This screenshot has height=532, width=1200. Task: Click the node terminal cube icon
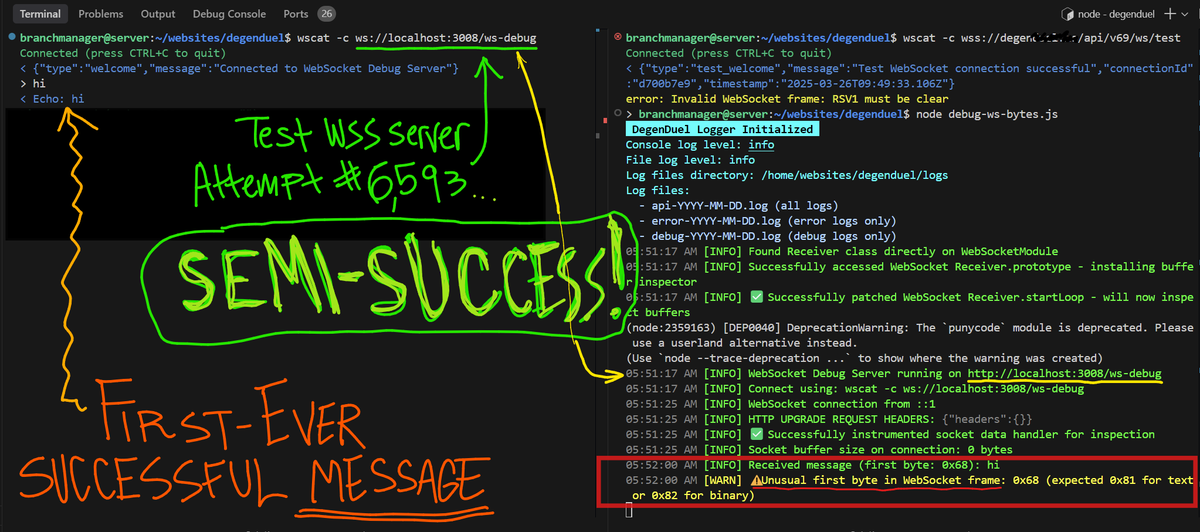pos(1068,15)
